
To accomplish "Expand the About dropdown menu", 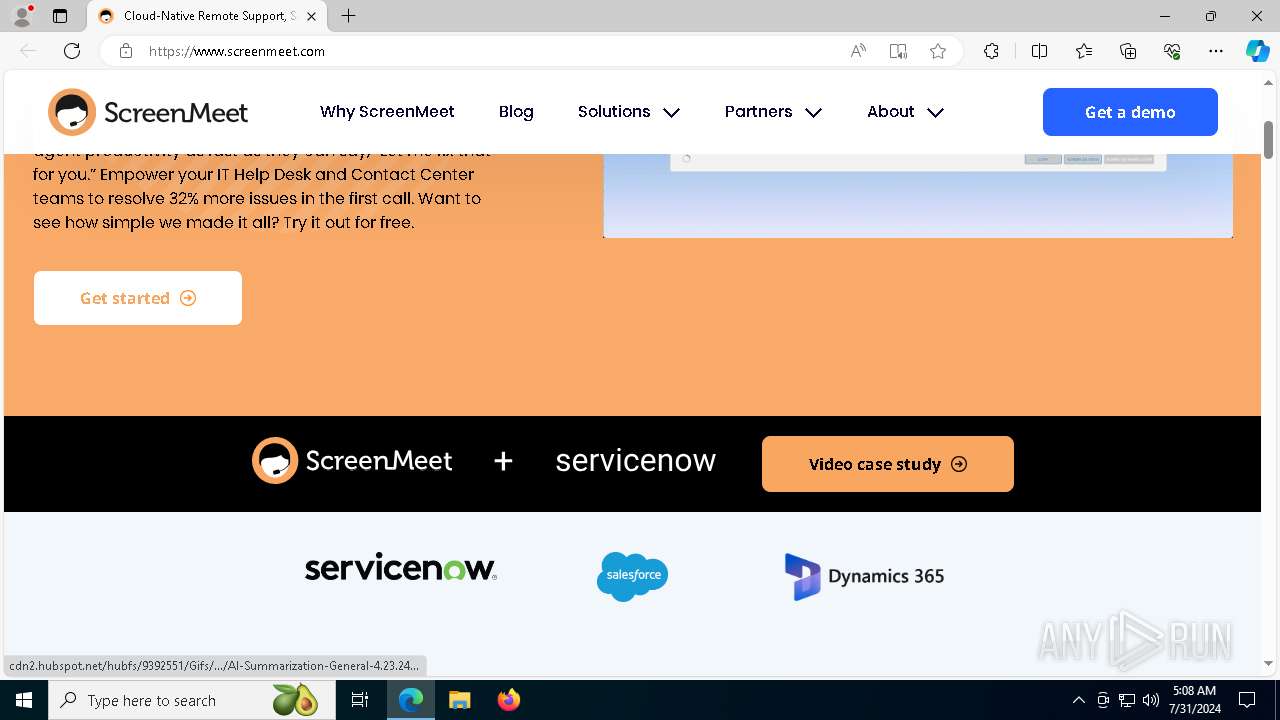I will pyautogui.click(x=905, y=112).
